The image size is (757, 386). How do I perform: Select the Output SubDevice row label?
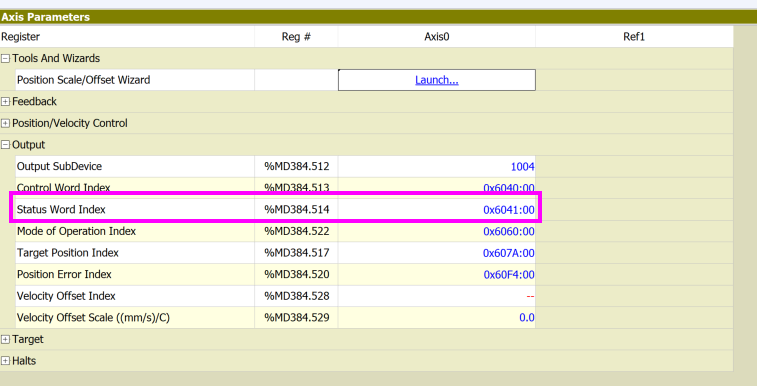(x=59, y=166)
